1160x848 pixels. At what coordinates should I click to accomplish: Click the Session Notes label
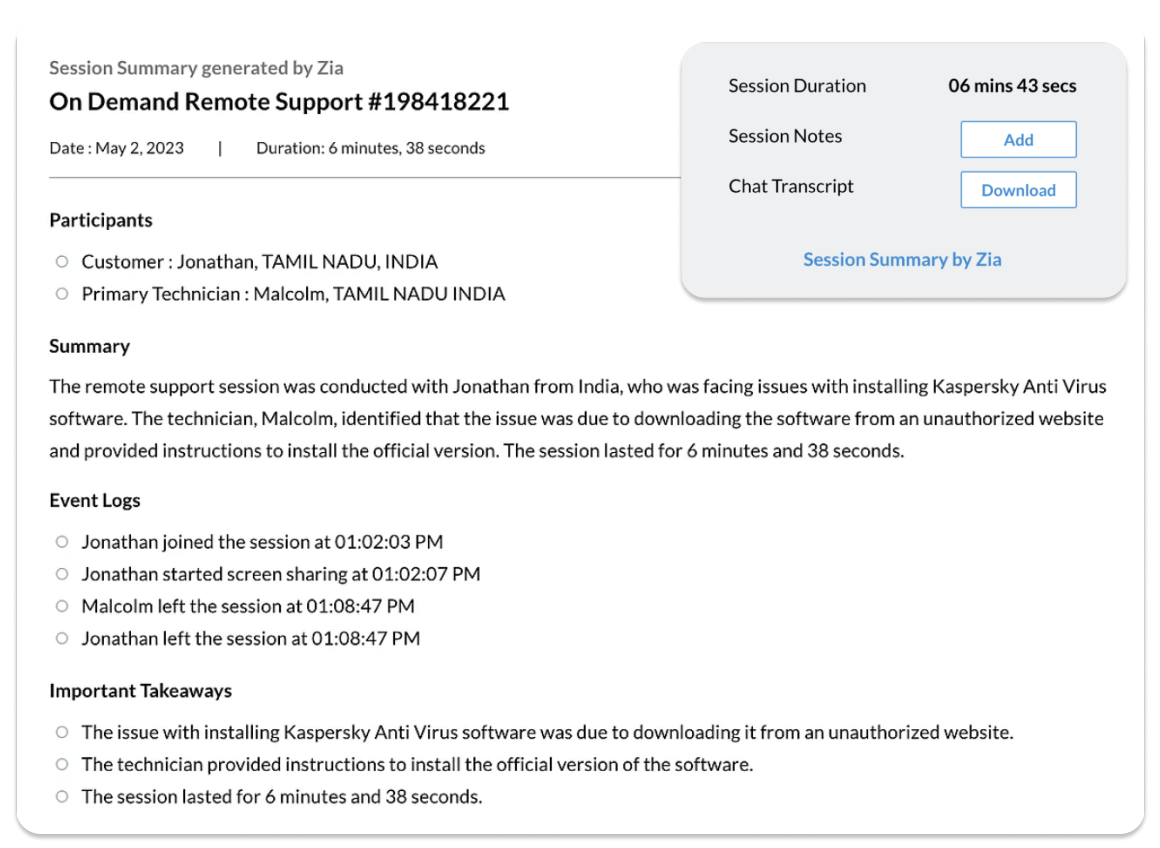[785, 136]
